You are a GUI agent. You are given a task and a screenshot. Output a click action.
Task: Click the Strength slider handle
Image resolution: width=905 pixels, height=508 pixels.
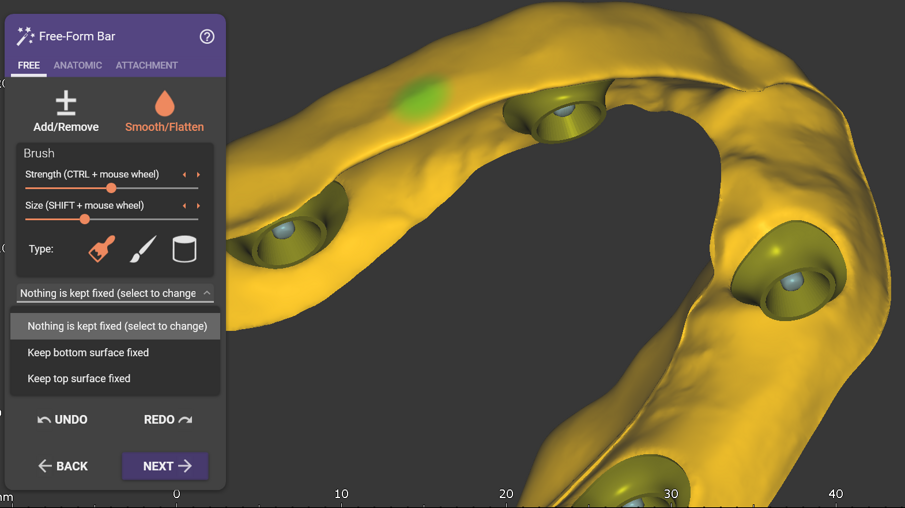pyautogui.click(x=111, y=188)
